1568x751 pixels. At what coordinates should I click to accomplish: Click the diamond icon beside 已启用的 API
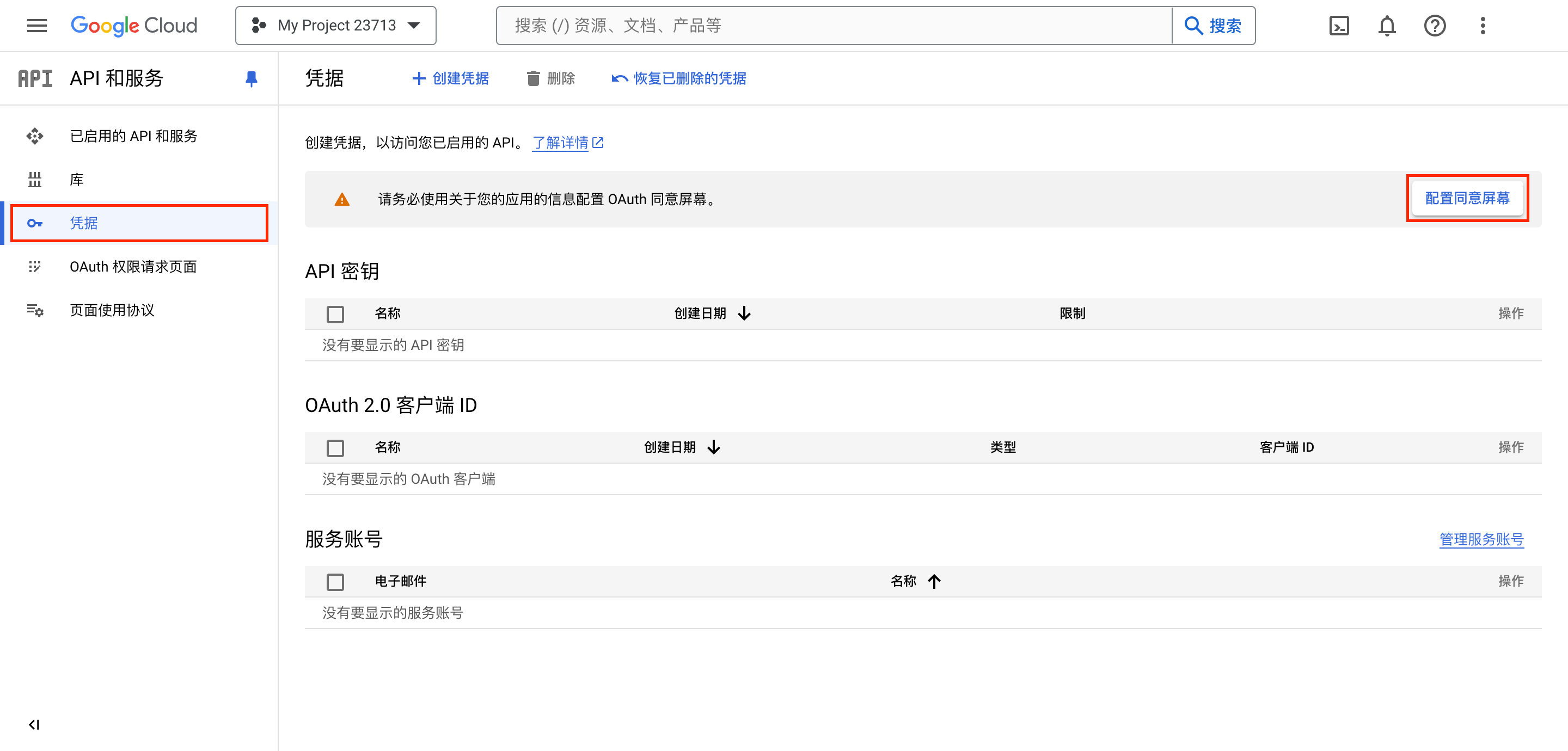click(35, 136)
